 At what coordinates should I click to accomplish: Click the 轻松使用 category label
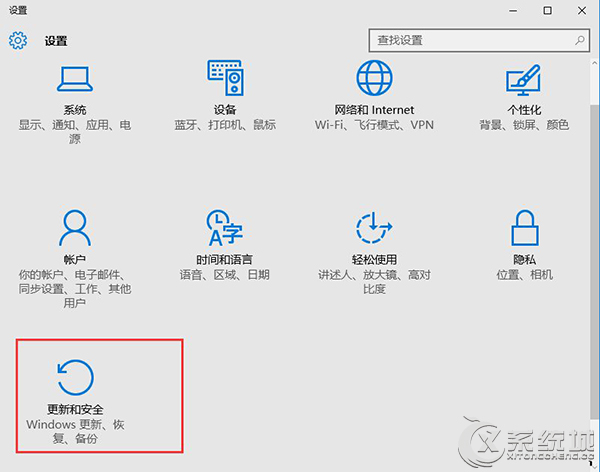coord(374,260)
